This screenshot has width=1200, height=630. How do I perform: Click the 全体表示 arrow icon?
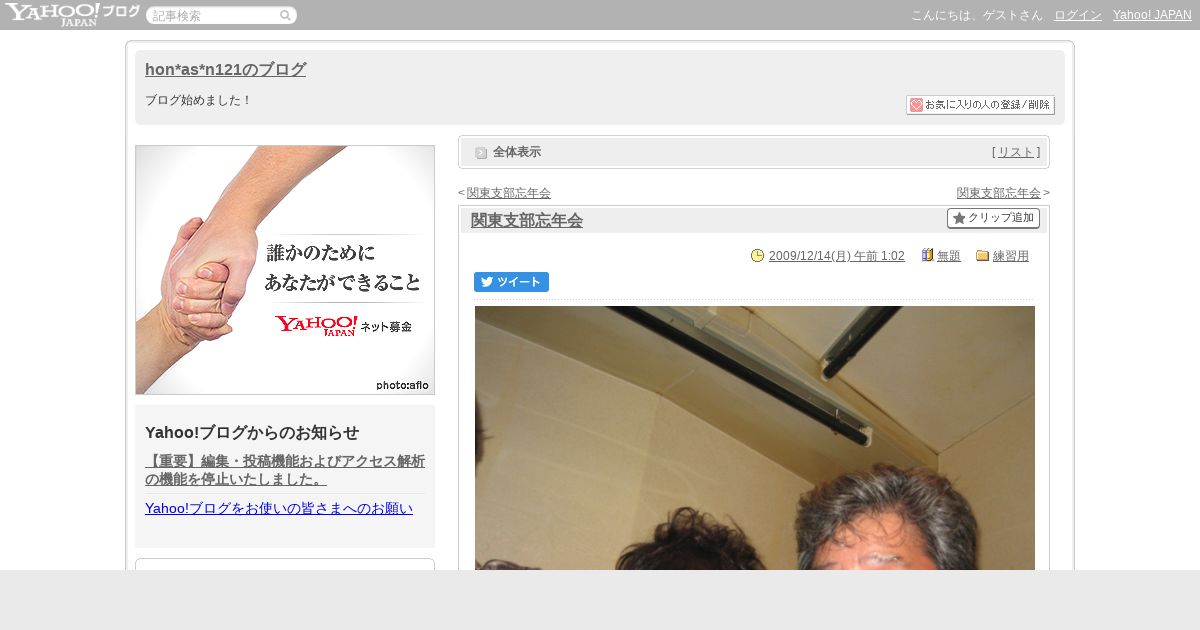pos(481,153)
